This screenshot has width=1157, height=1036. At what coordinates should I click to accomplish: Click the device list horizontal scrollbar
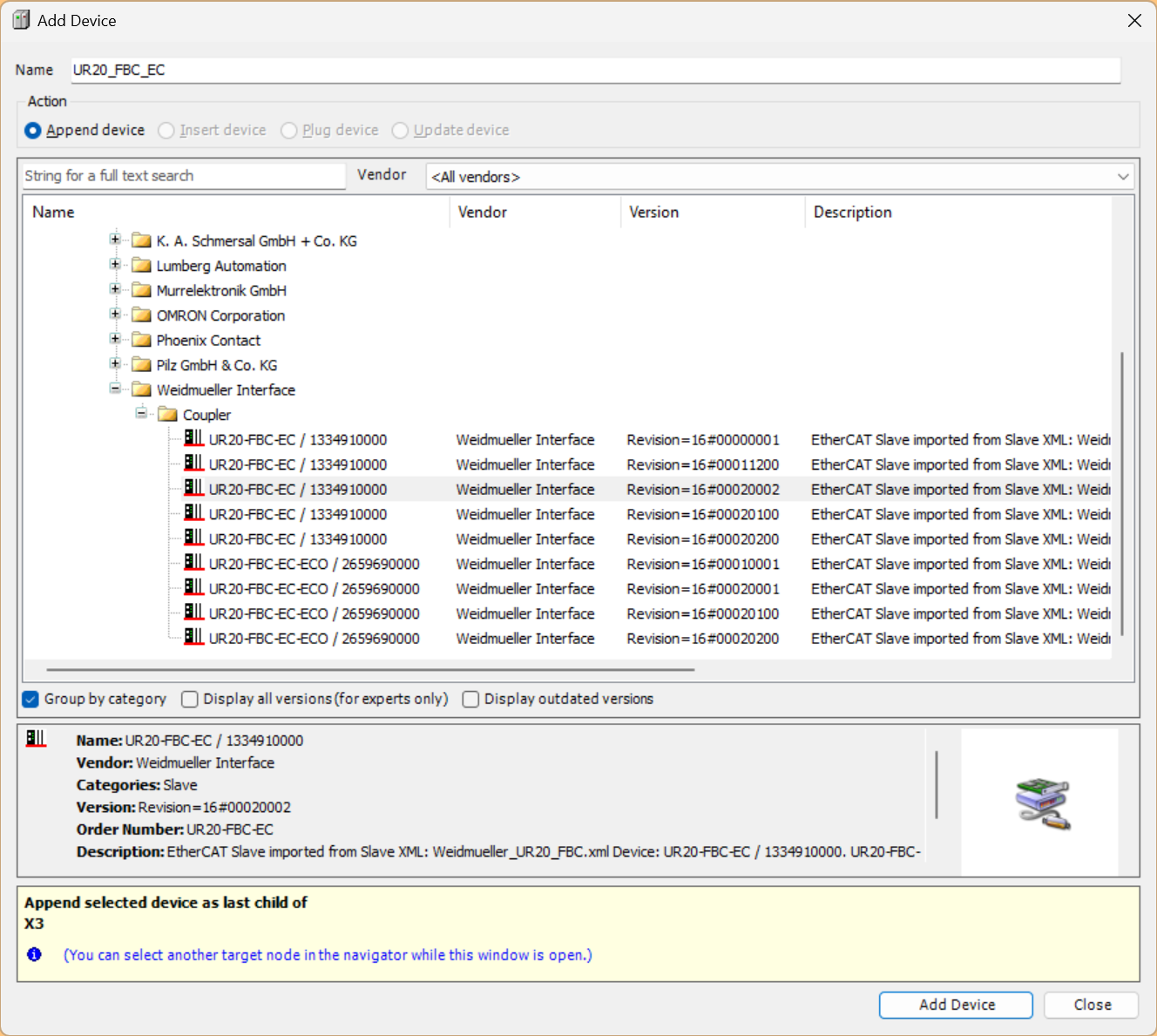(370, 670)
